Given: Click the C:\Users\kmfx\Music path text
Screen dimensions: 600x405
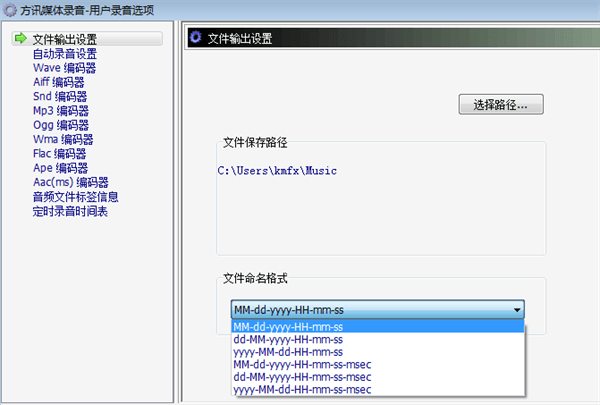Looking at the screenshot, I should 277,171.
